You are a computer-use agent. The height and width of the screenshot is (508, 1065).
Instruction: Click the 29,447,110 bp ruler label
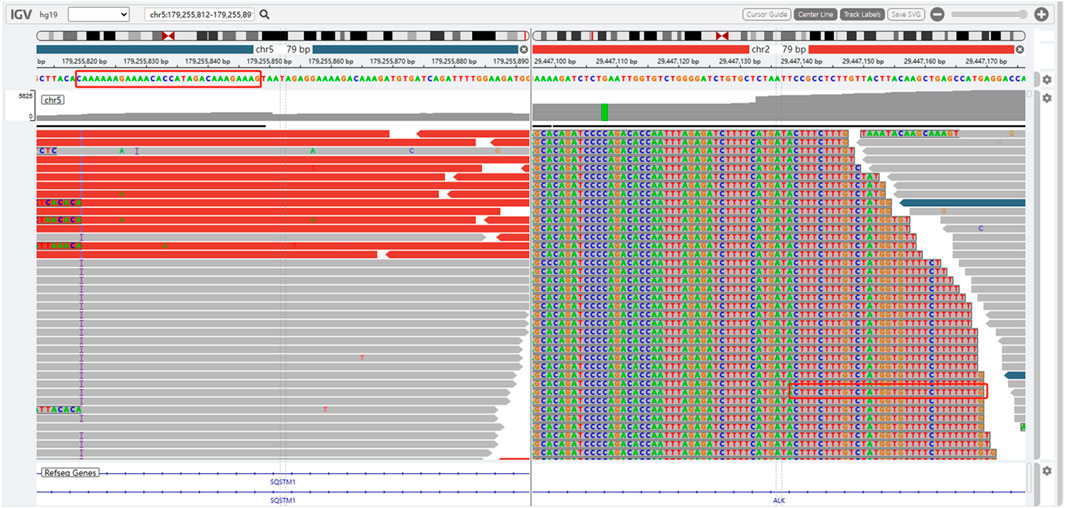pos(615,61)
